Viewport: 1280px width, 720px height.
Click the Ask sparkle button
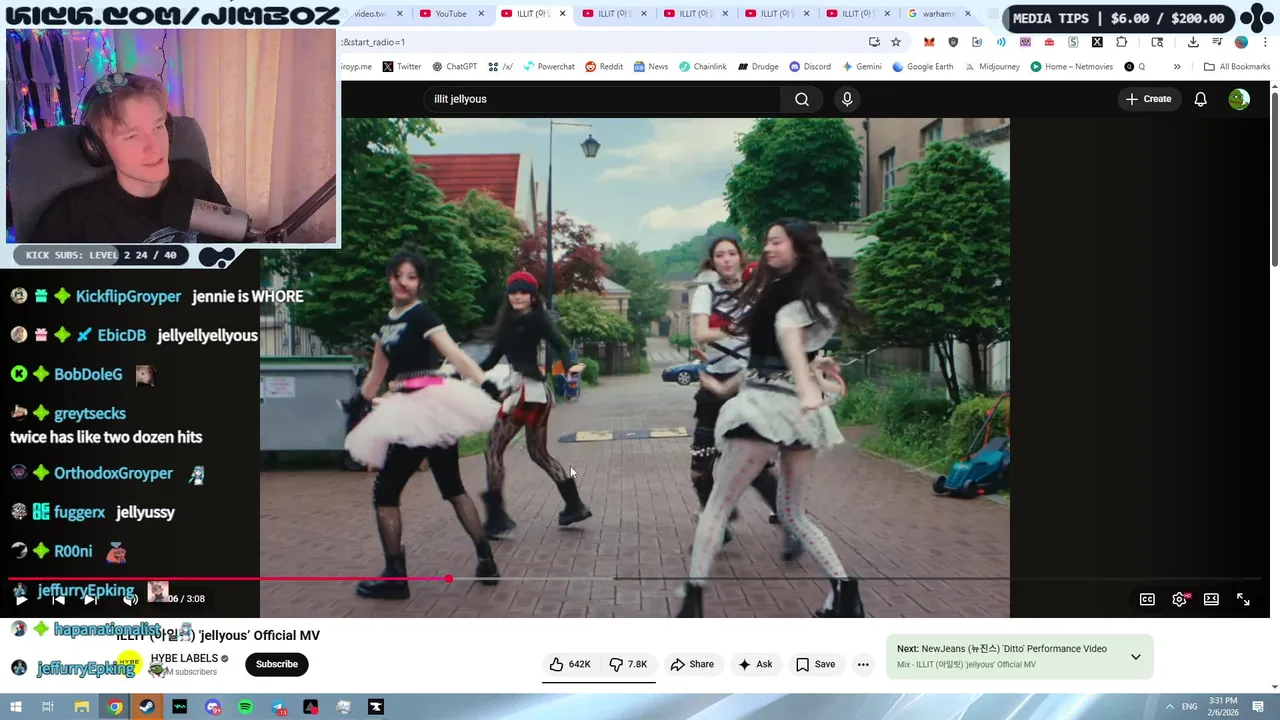(755, 664)
